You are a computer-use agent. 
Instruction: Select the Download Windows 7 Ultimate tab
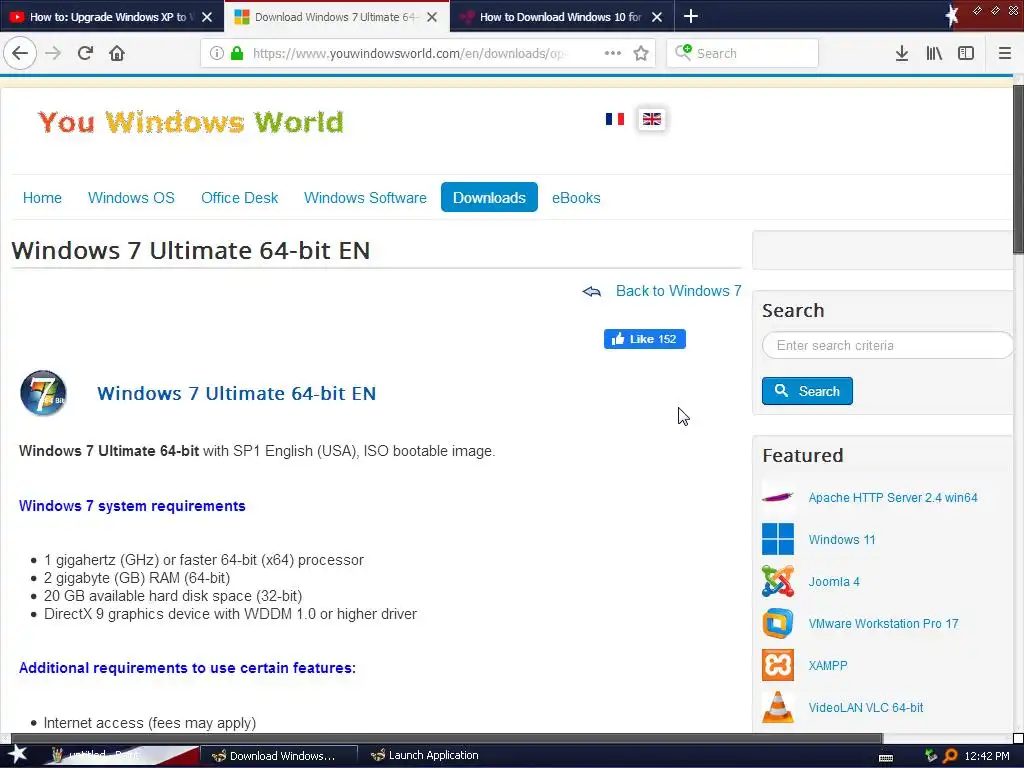336,17
